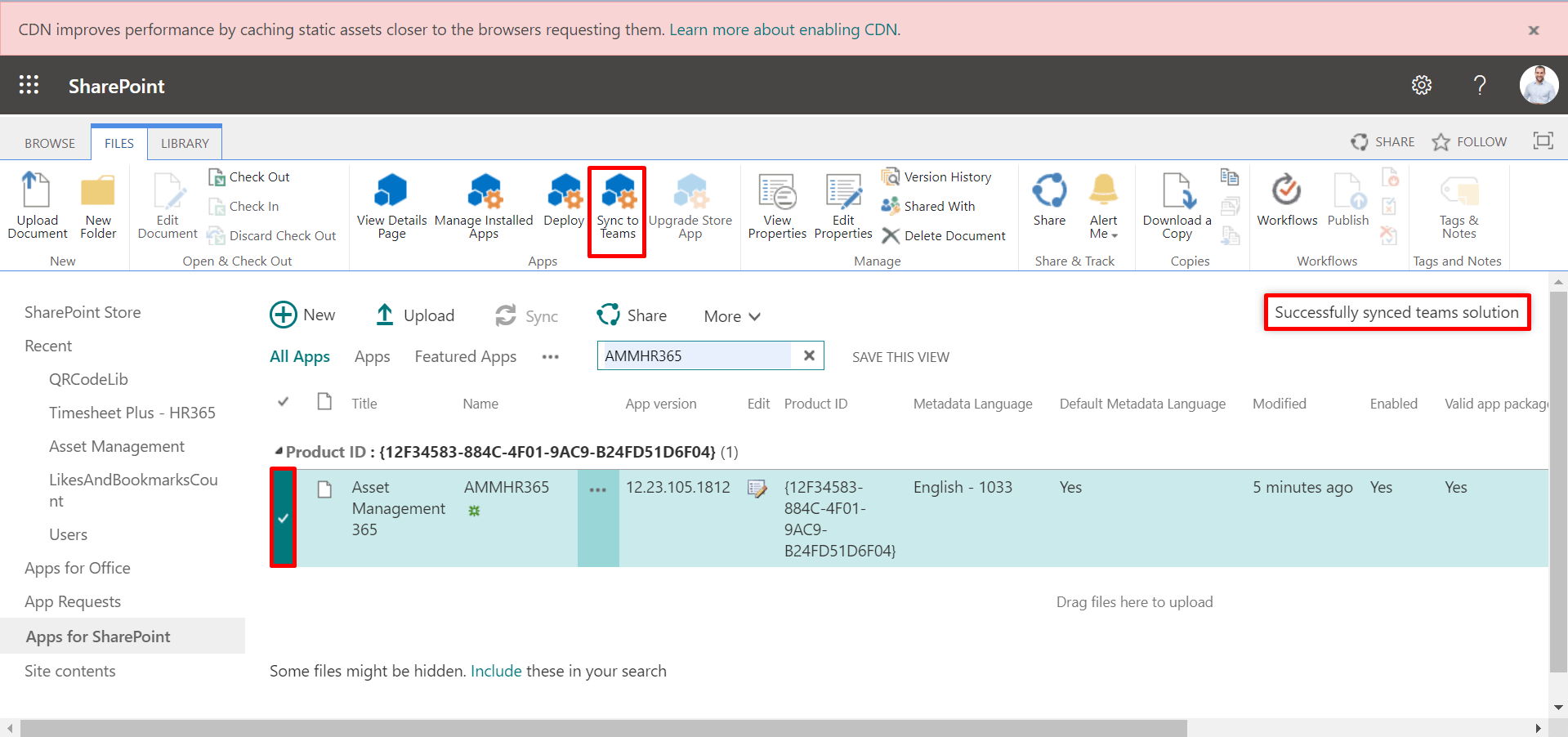Open the Workflows ribbon button
This screenshot has height=737, width=1568.
[1287, 199]
